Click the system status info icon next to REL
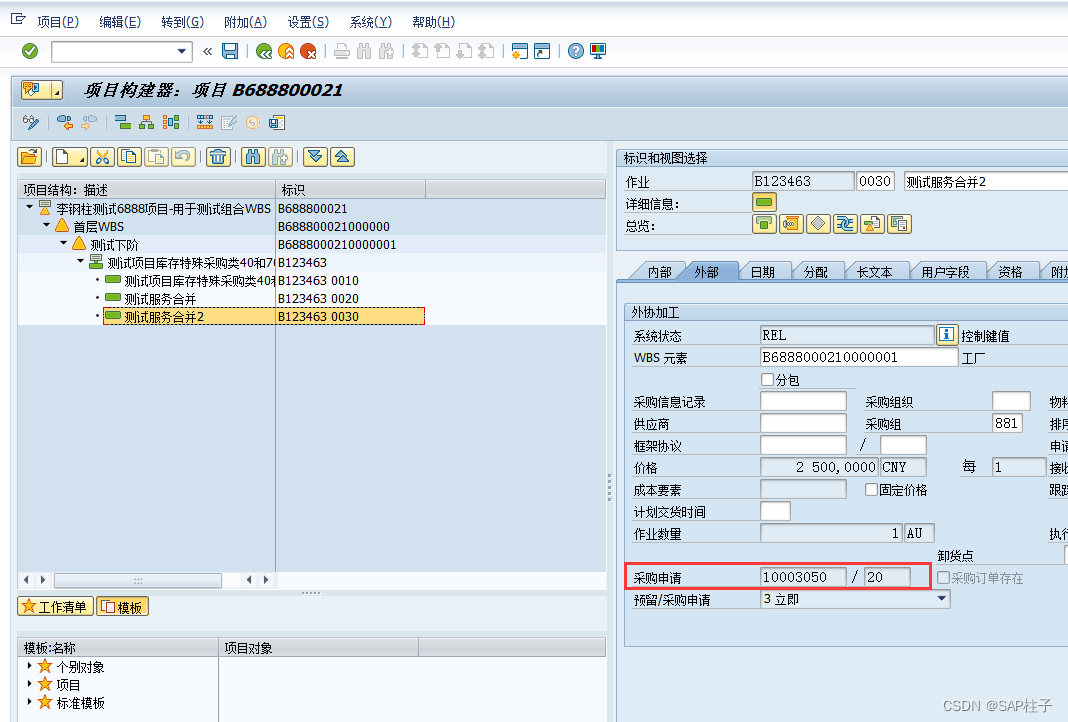 pyautogui.click(x=947, y=334)
